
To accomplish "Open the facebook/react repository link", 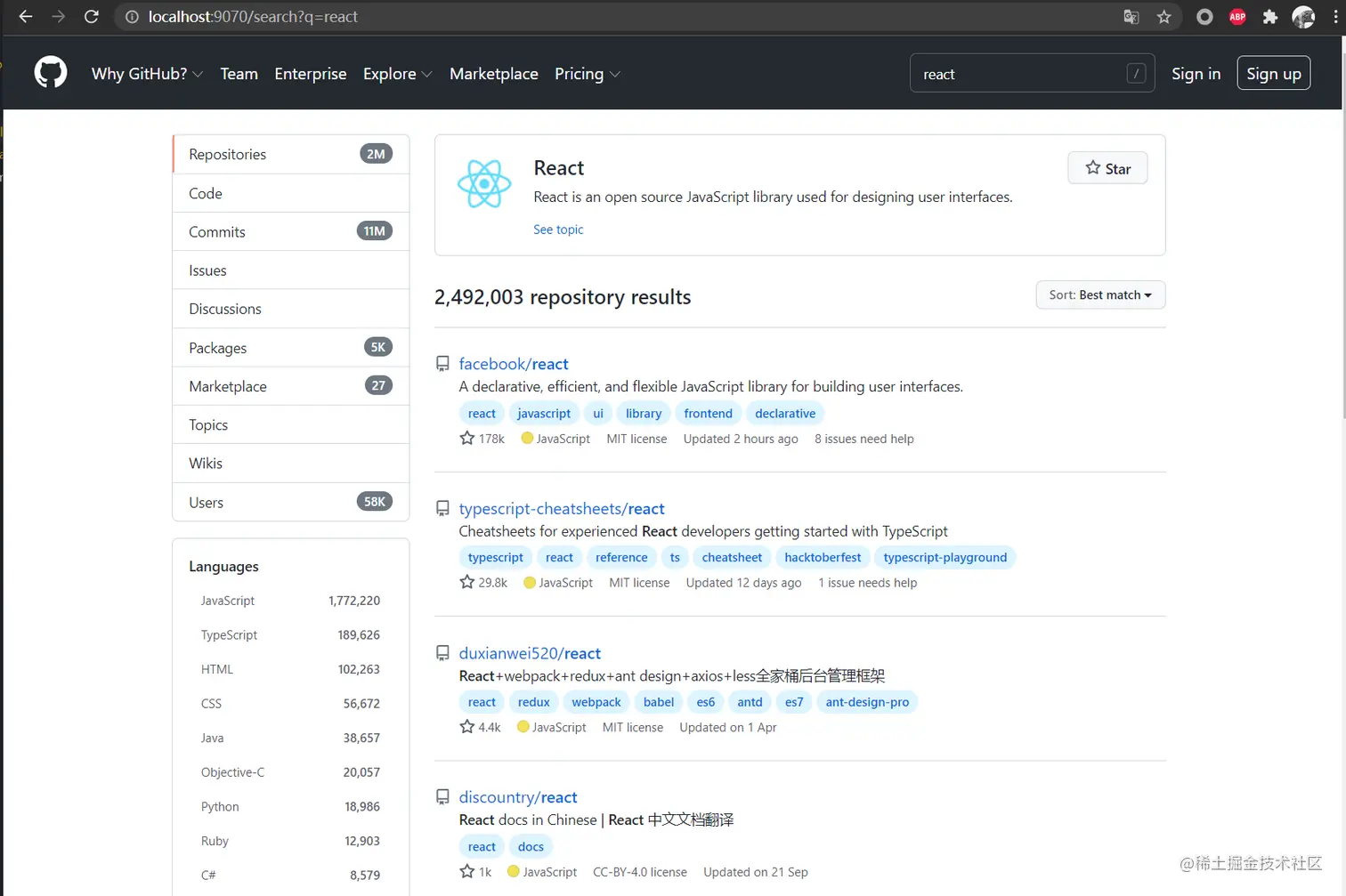I will [514, 364].
